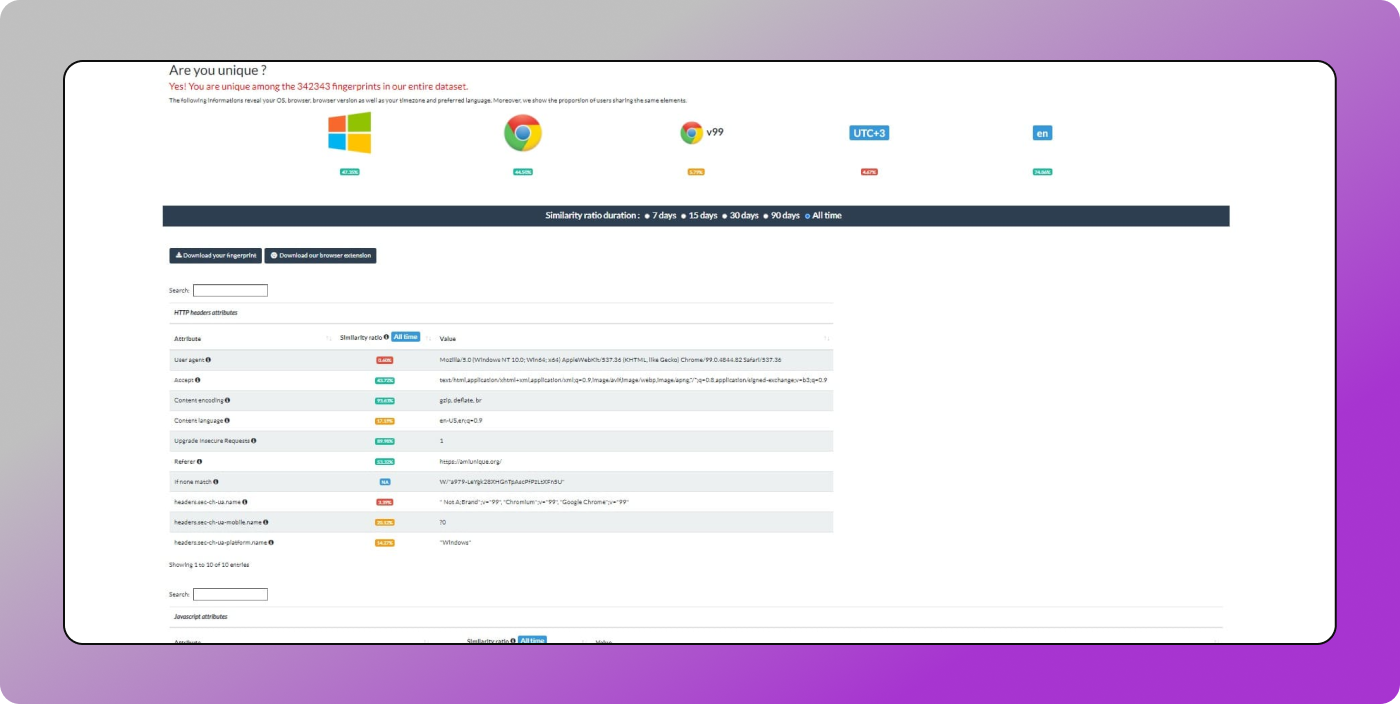The image size is (1400, 704).
Task: Click info icon beside Content encoding
Action: pyautogui.click(x=228, y=400)
